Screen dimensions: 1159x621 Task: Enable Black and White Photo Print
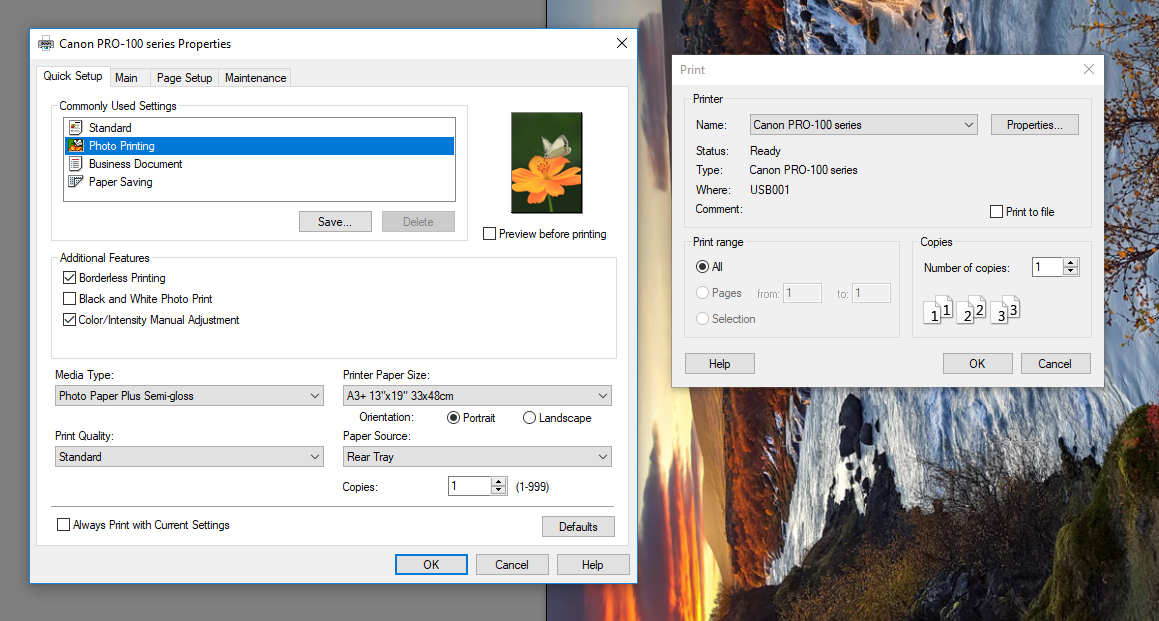pyautogui.click(x=70, y=299)
